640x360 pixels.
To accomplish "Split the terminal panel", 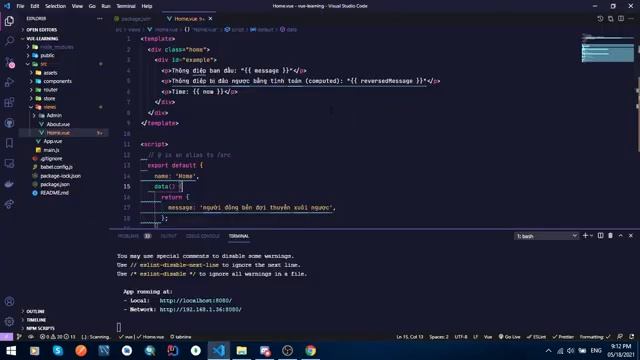I will tap(600, 236).
